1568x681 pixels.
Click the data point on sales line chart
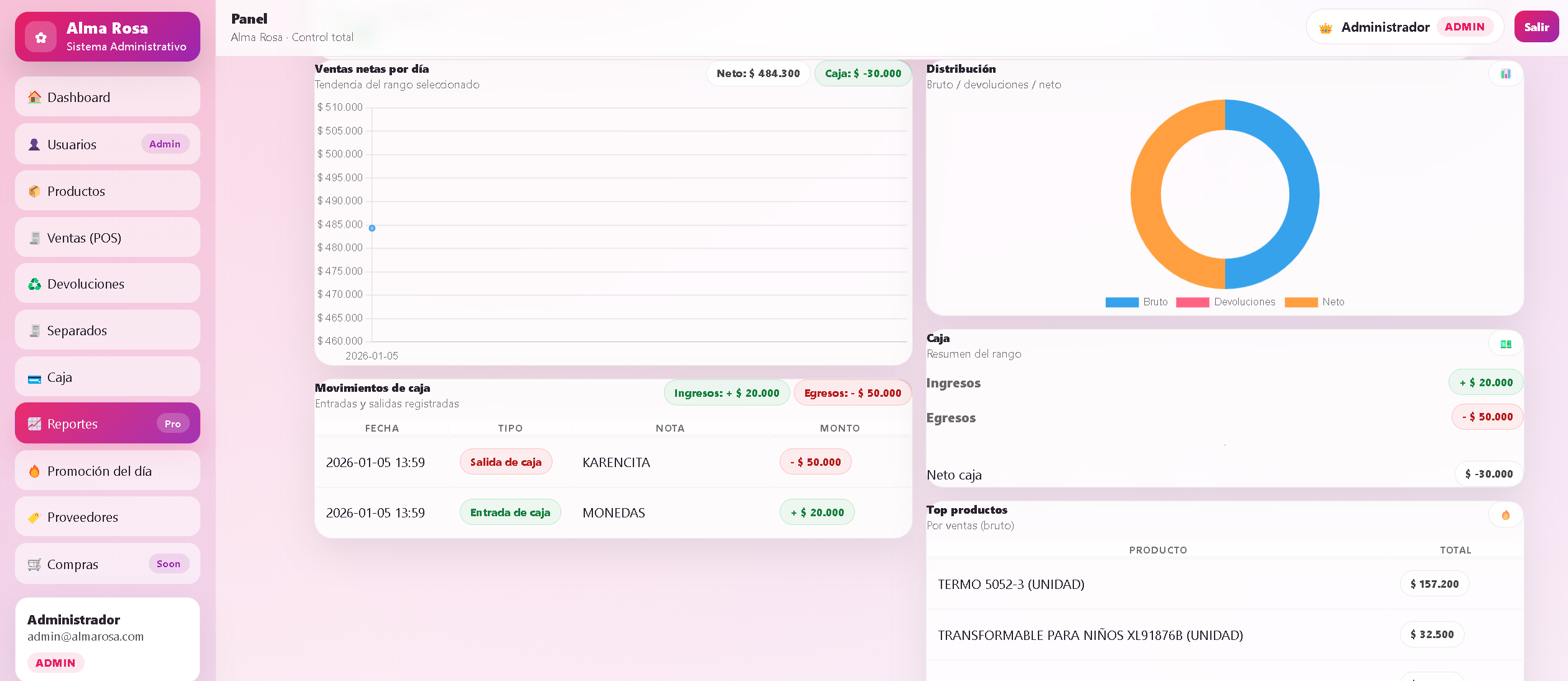(x=372, y=228)
